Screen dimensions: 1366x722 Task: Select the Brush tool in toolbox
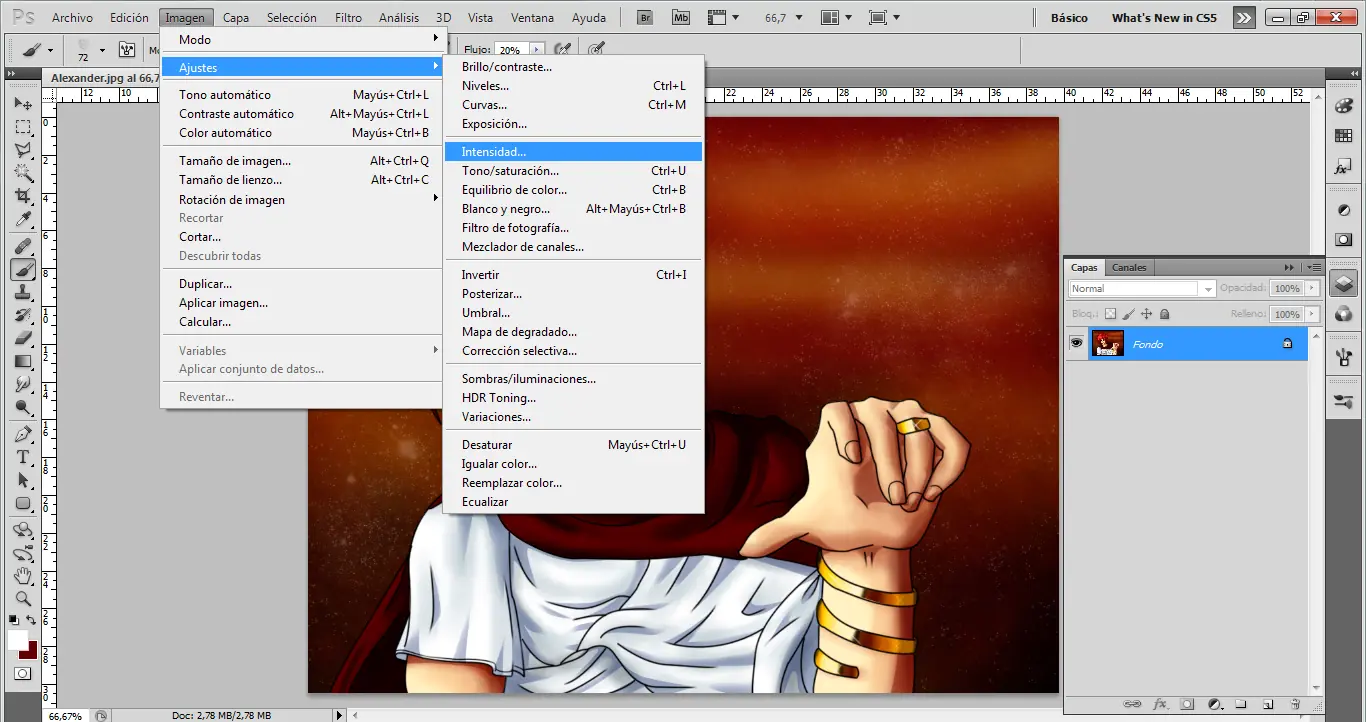[23, 270]
